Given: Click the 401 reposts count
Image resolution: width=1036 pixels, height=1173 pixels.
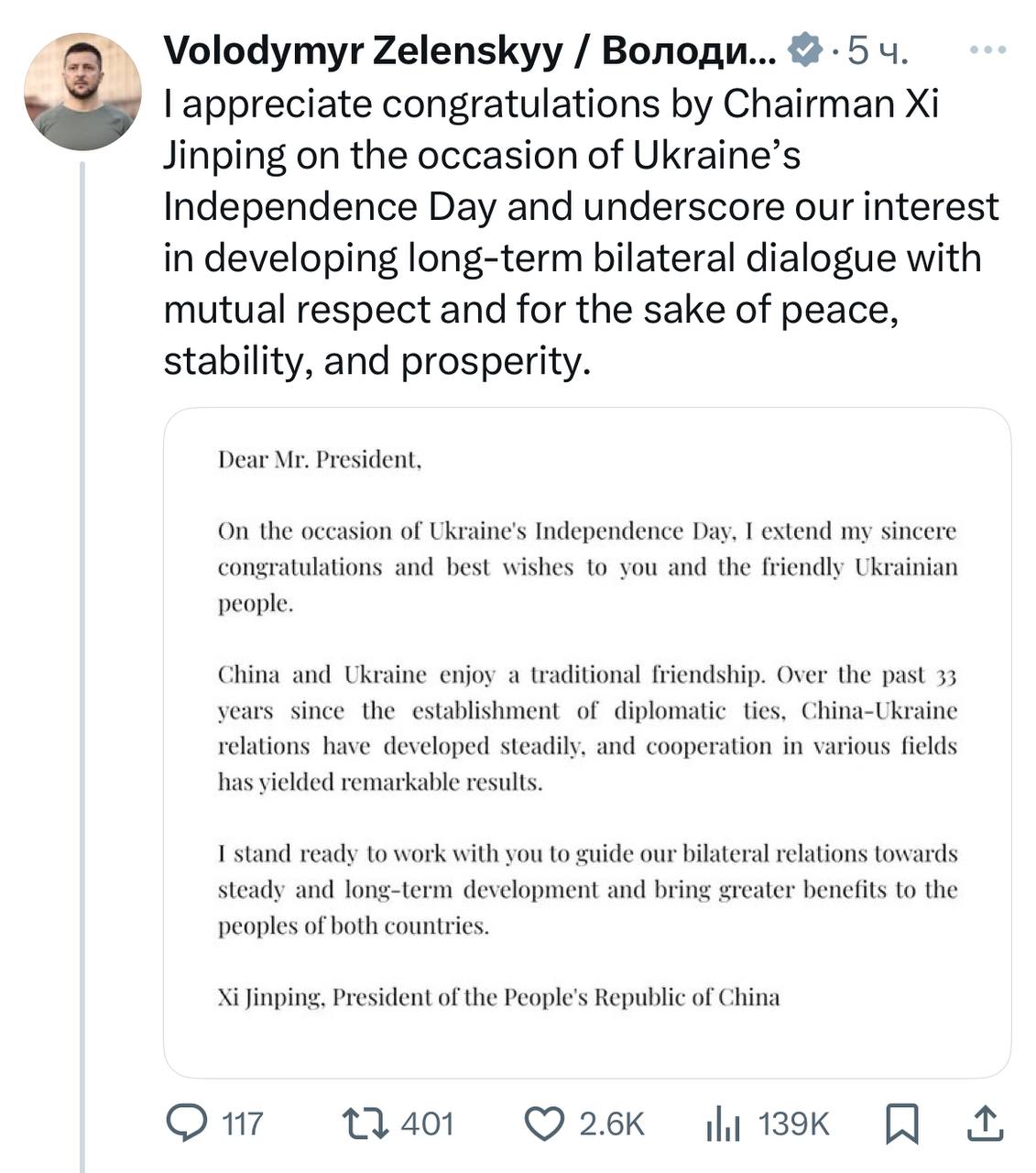Looking at the screenshot, I should tap(428, 1124).
